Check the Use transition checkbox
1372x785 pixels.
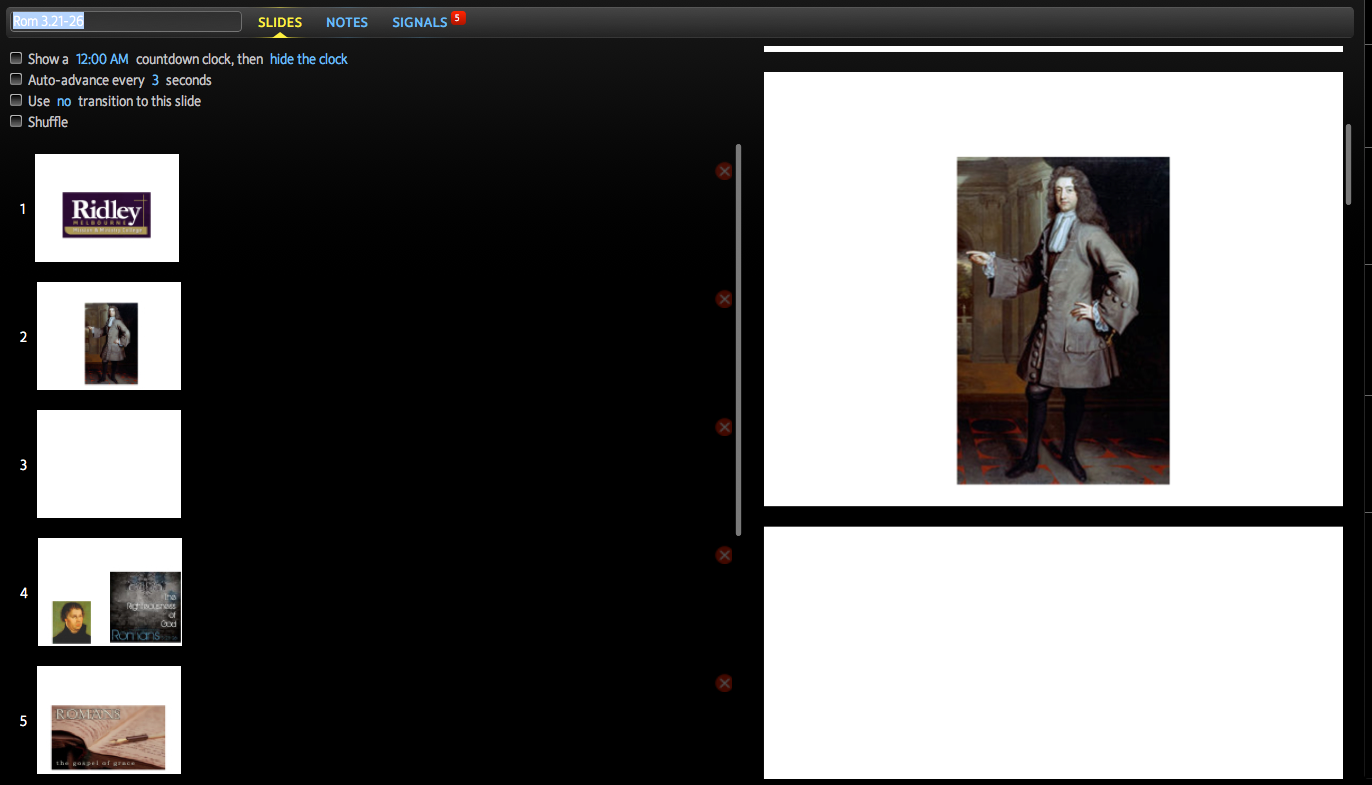point(16,101)
